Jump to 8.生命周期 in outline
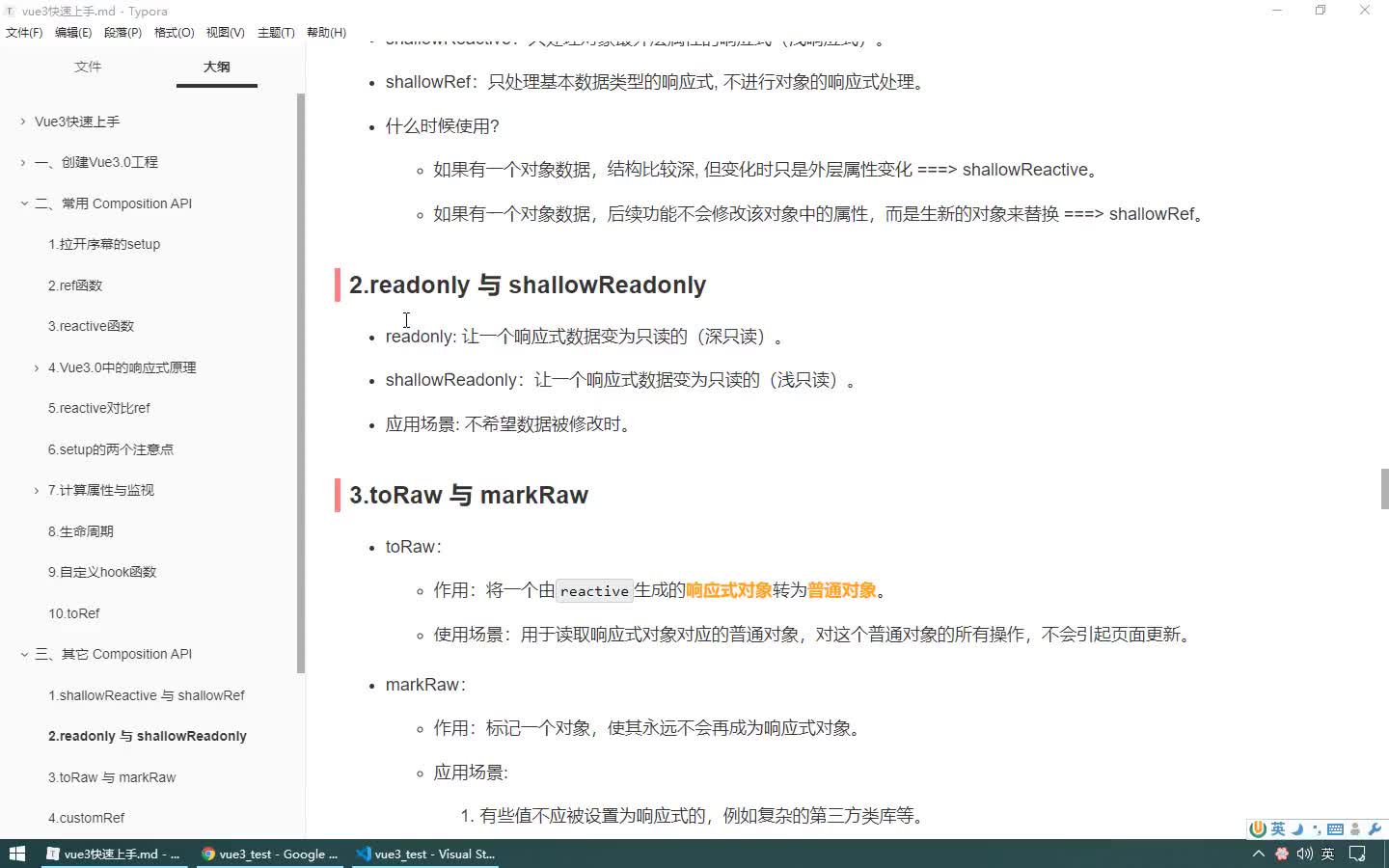This screenshot has height=868, width=1389. coord(81,531)
